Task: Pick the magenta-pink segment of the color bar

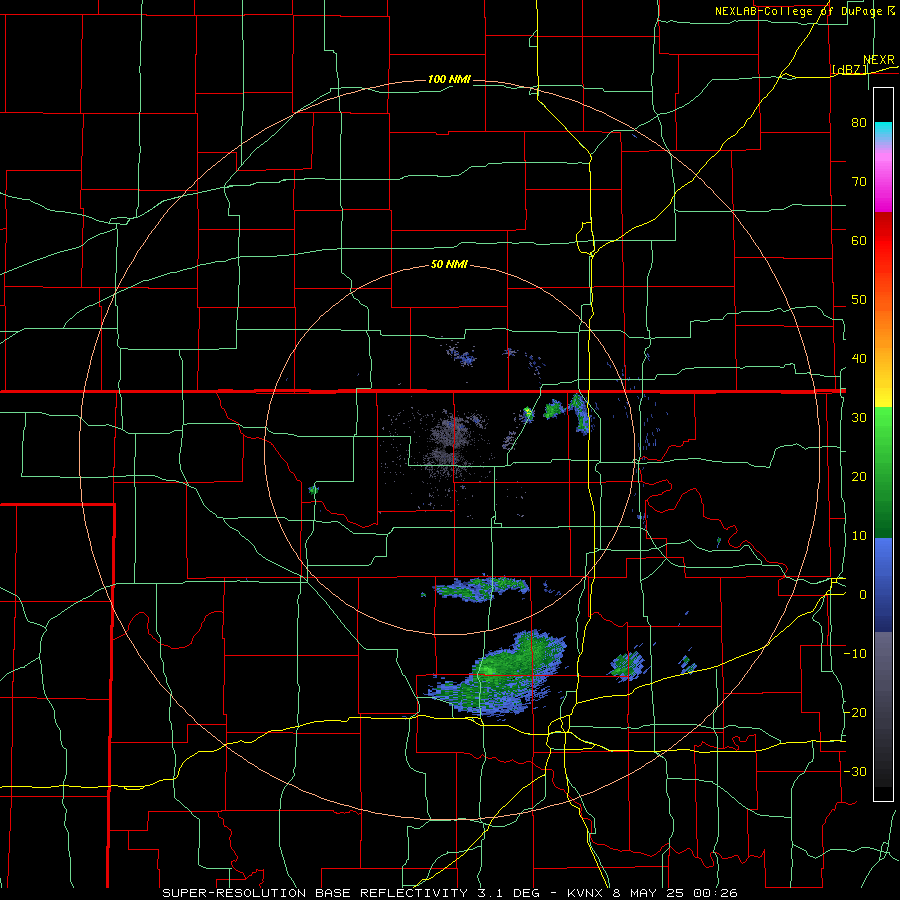Action: point(883,181)
